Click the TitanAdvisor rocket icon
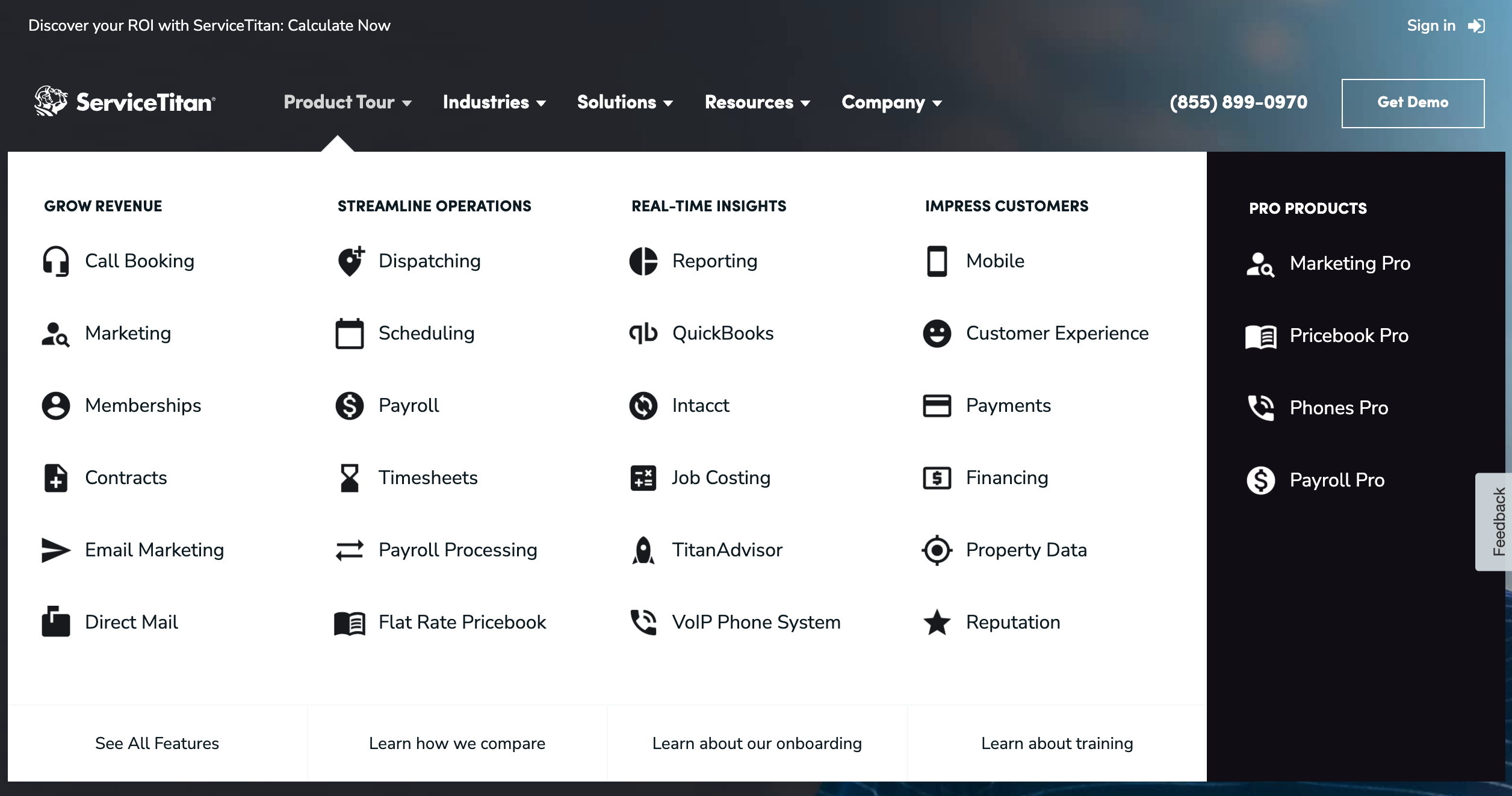1512x796 pixels. point(643,550)
